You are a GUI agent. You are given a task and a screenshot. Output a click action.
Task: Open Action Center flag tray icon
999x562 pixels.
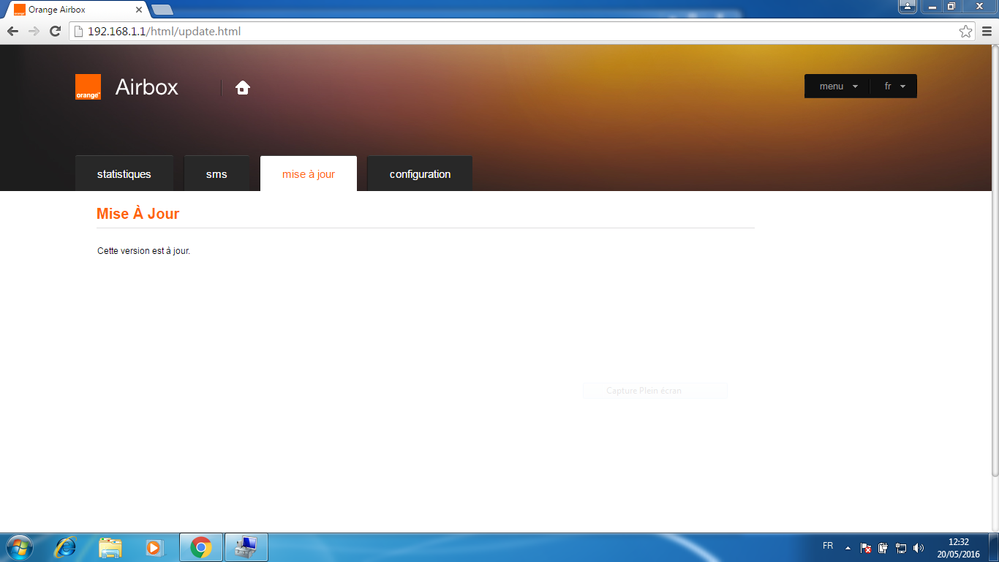click(865, 548)
